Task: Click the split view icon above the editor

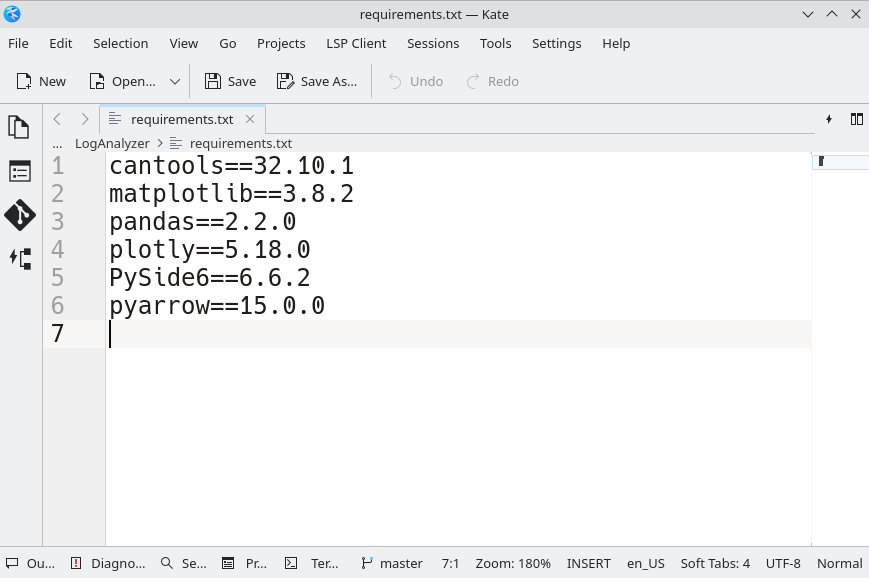Action: point(857,119)
